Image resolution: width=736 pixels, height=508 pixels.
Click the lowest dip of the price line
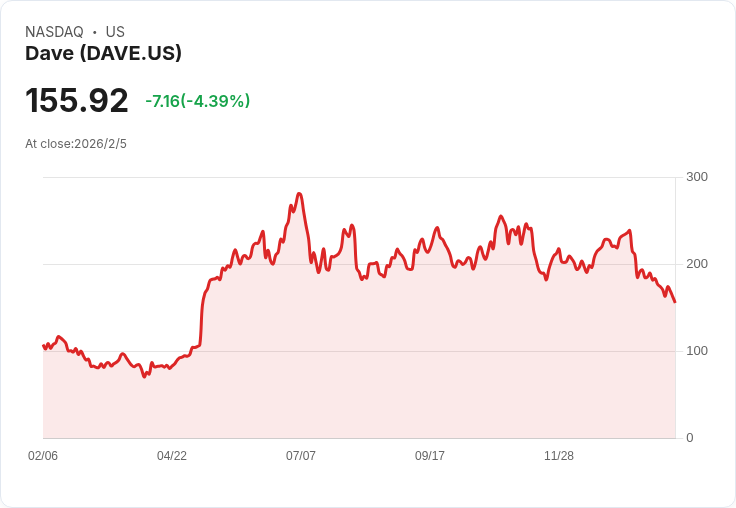click(x=144, y=377)
